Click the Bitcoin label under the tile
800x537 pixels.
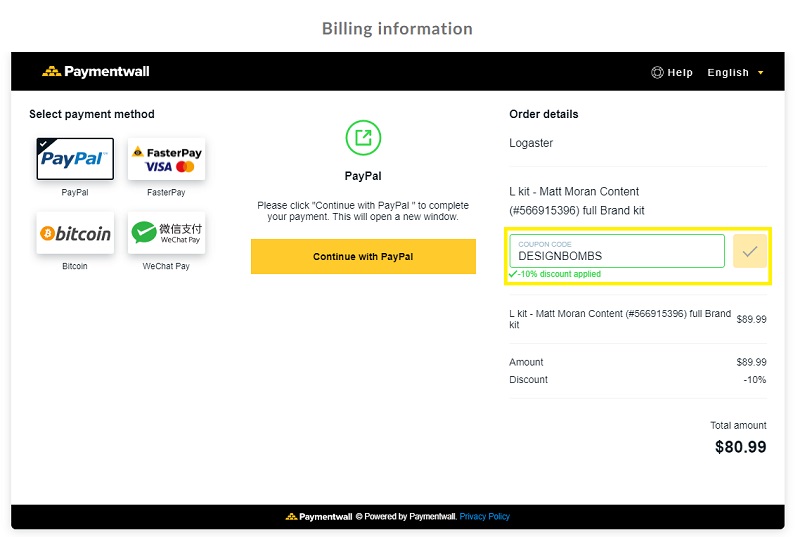[75, 266]
